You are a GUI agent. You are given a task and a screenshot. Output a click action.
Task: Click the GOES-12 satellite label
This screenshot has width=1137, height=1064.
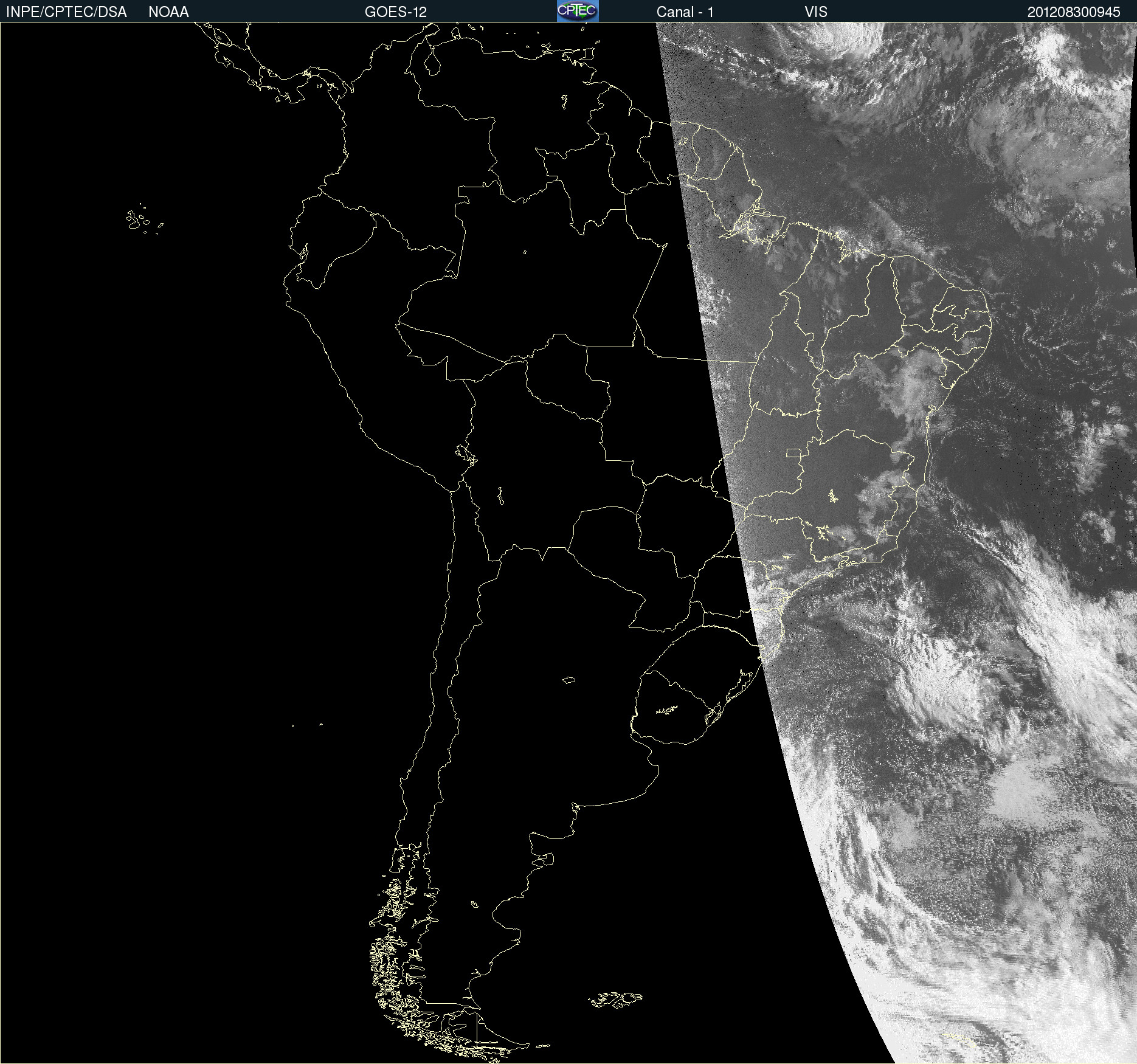click(x=396, y=12)
